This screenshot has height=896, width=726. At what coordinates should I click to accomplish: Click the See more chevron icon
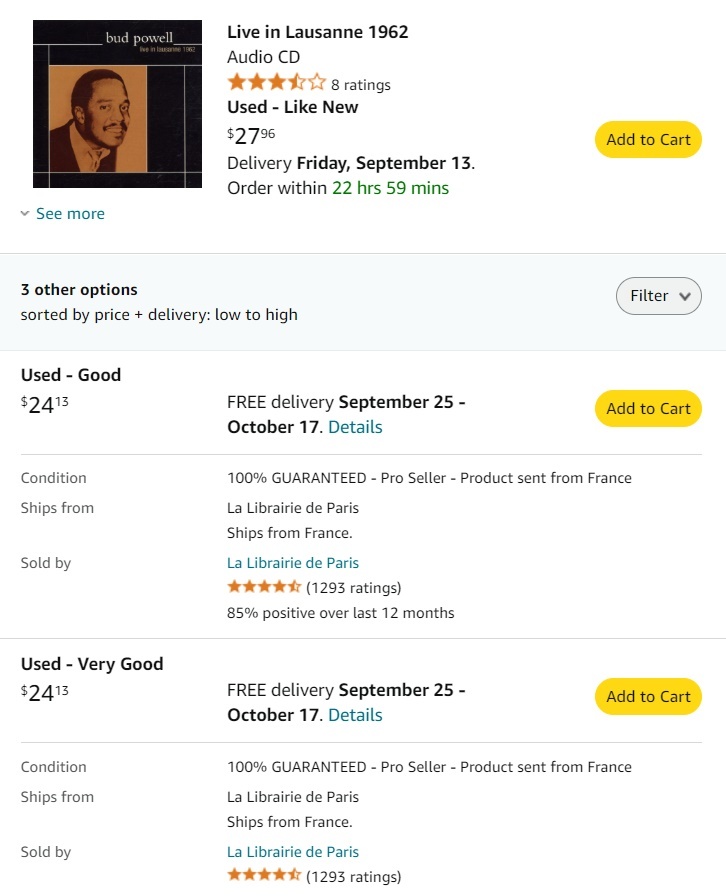pyautogui.click(x=25, y=214)
